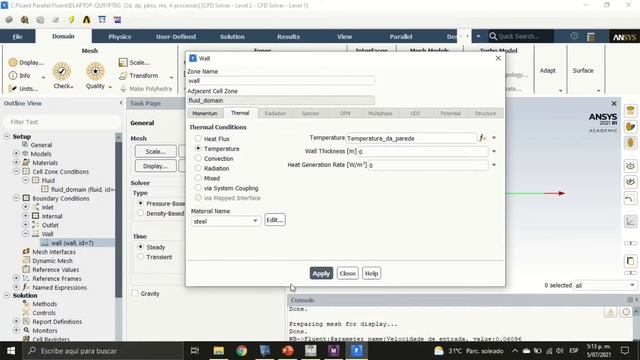Click the yellow A icon in top toolbar
Viewport: 640px width, 360px height.
87,20
